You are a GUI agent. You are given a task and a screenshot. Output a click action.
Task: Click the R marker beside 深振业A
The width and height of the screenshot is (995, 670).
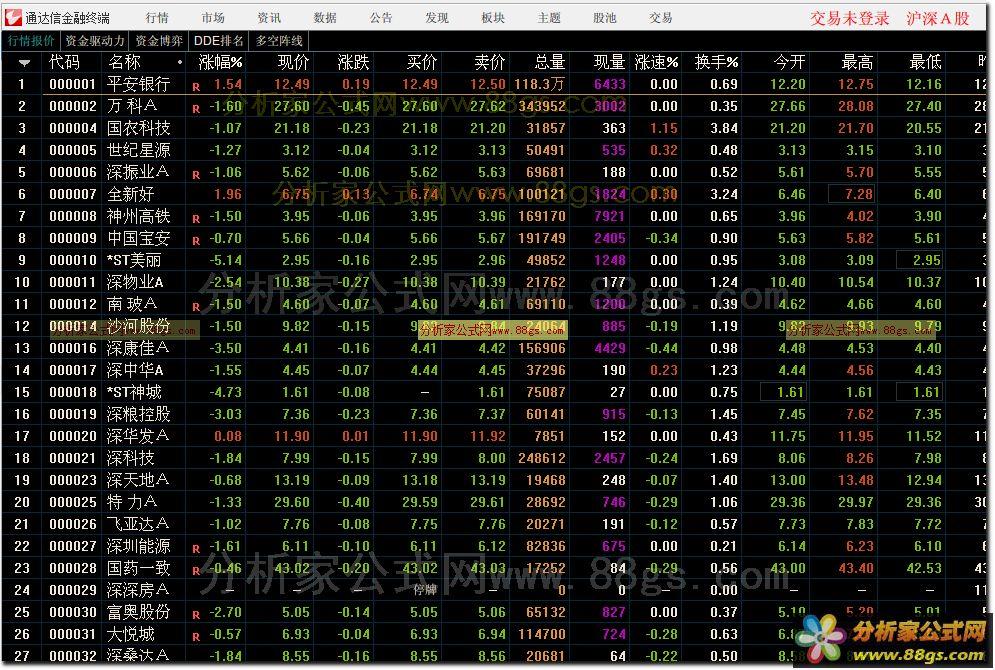[x=196, y=175]
